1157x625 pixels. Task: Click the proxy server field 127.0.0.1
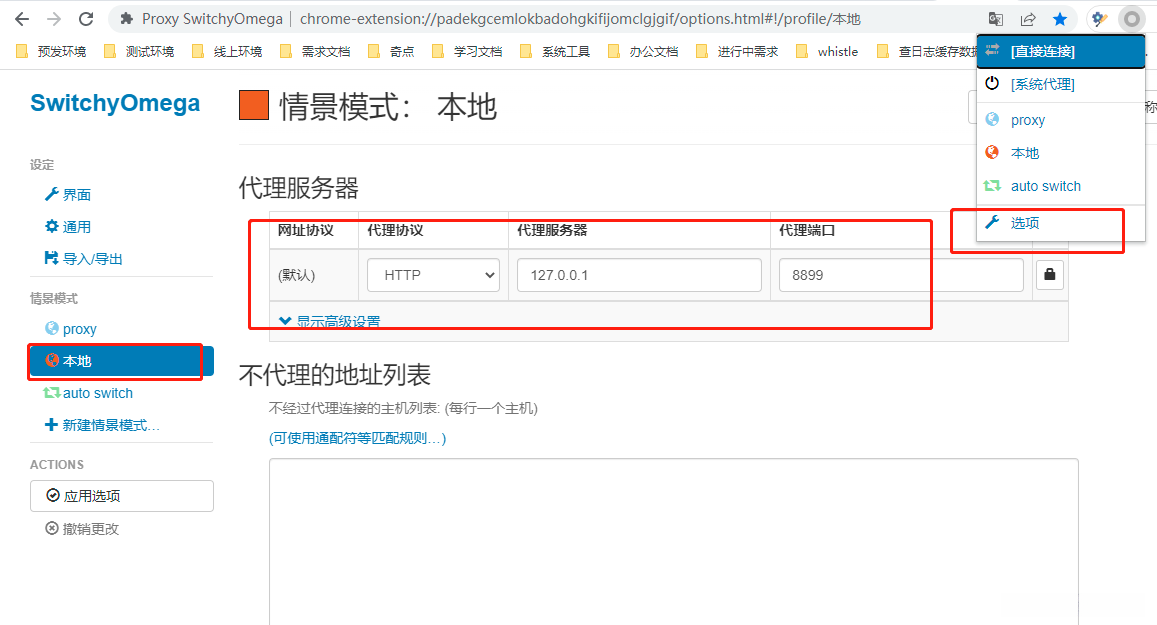[639, 275]
